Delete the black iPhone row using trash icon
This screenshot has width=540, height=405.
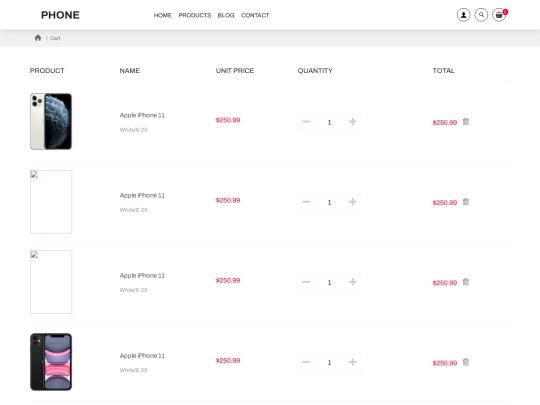(x=466, y=362)
